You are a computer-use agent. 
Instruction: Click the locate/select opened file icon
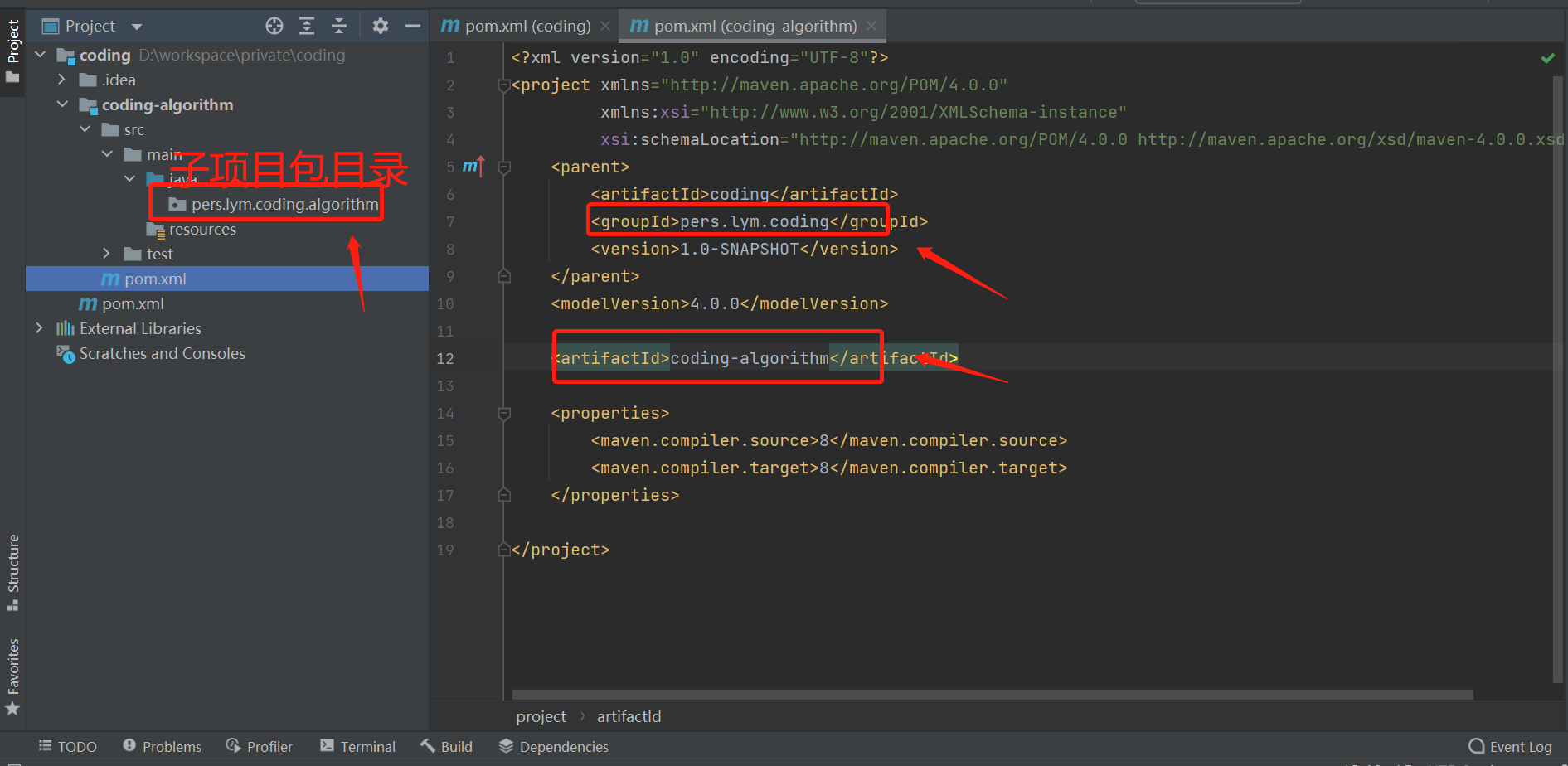(x=274, y=26)
